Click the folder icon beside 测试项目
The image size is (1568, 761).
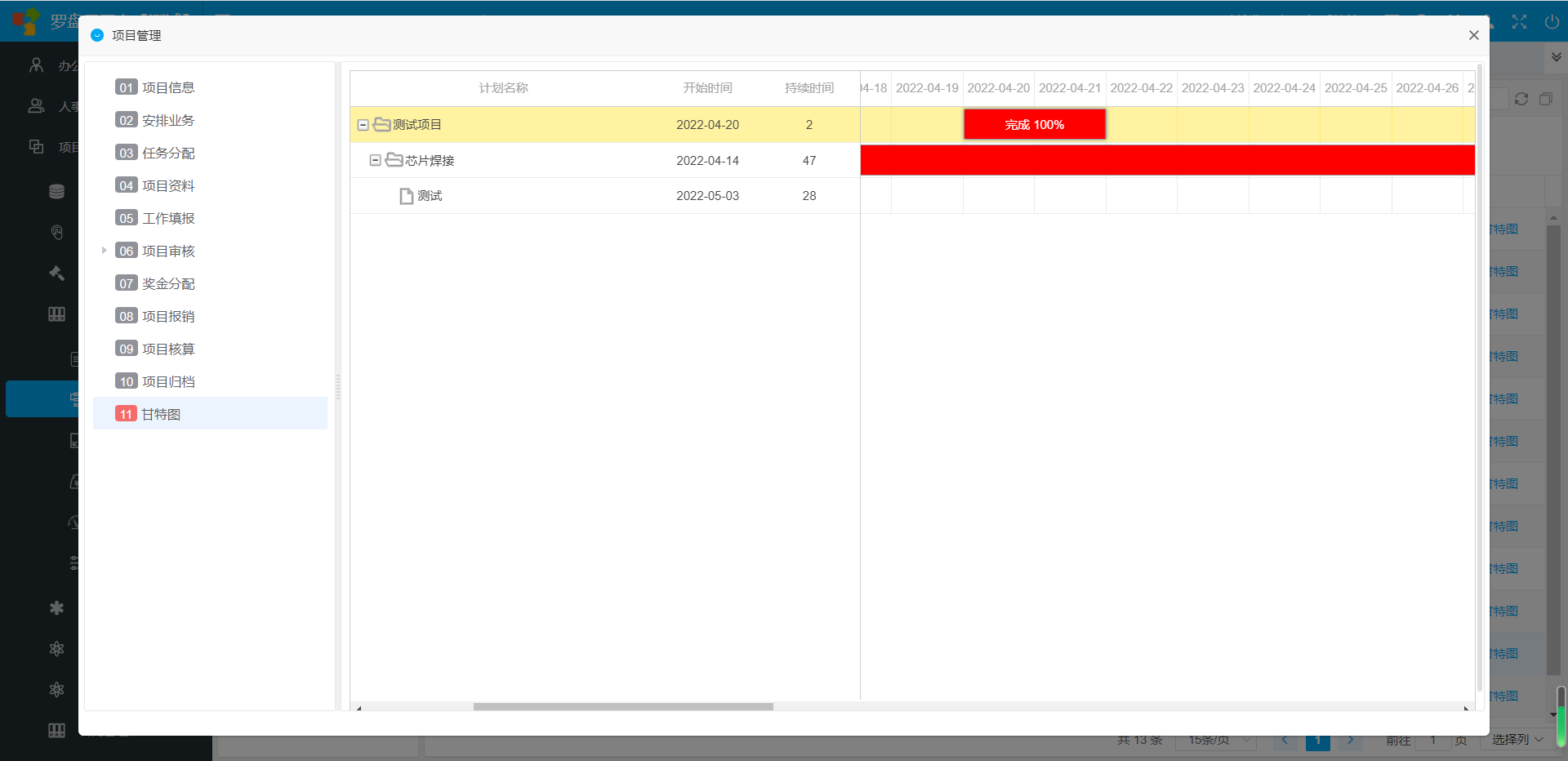click(x=381, y=125)
